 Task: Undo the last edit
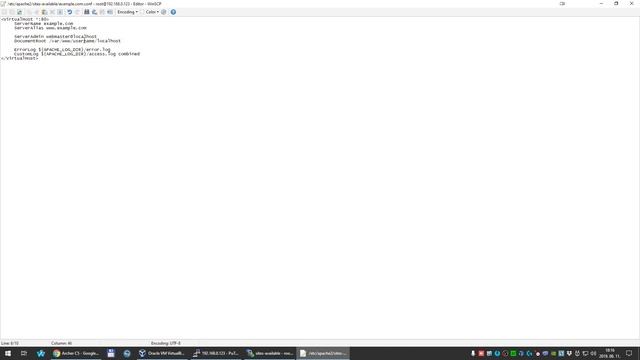tap(69, 12)
